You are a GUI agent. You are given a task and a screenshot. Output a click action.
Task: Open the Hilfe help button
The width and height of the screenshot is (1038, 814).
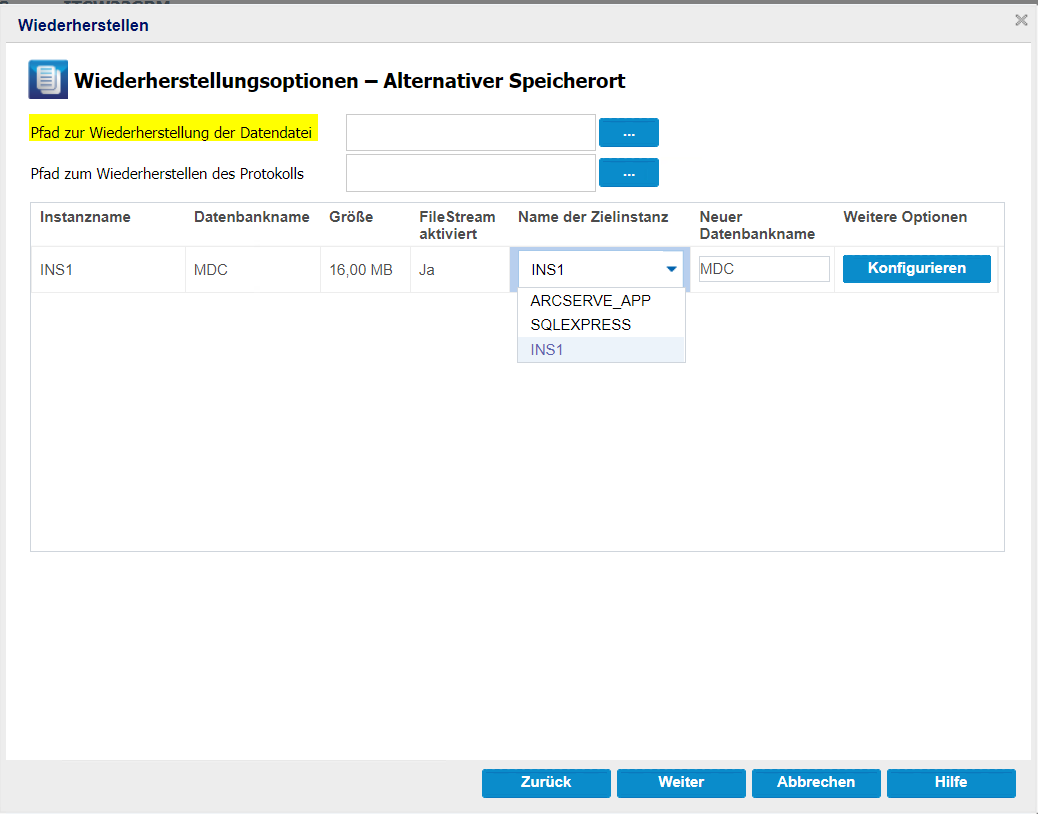951,783
